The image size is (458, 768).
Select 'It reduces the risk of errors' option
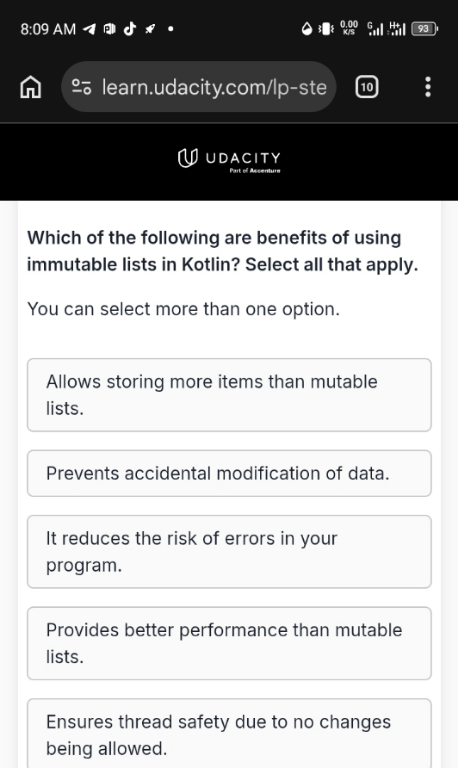(x=229, y=552)
